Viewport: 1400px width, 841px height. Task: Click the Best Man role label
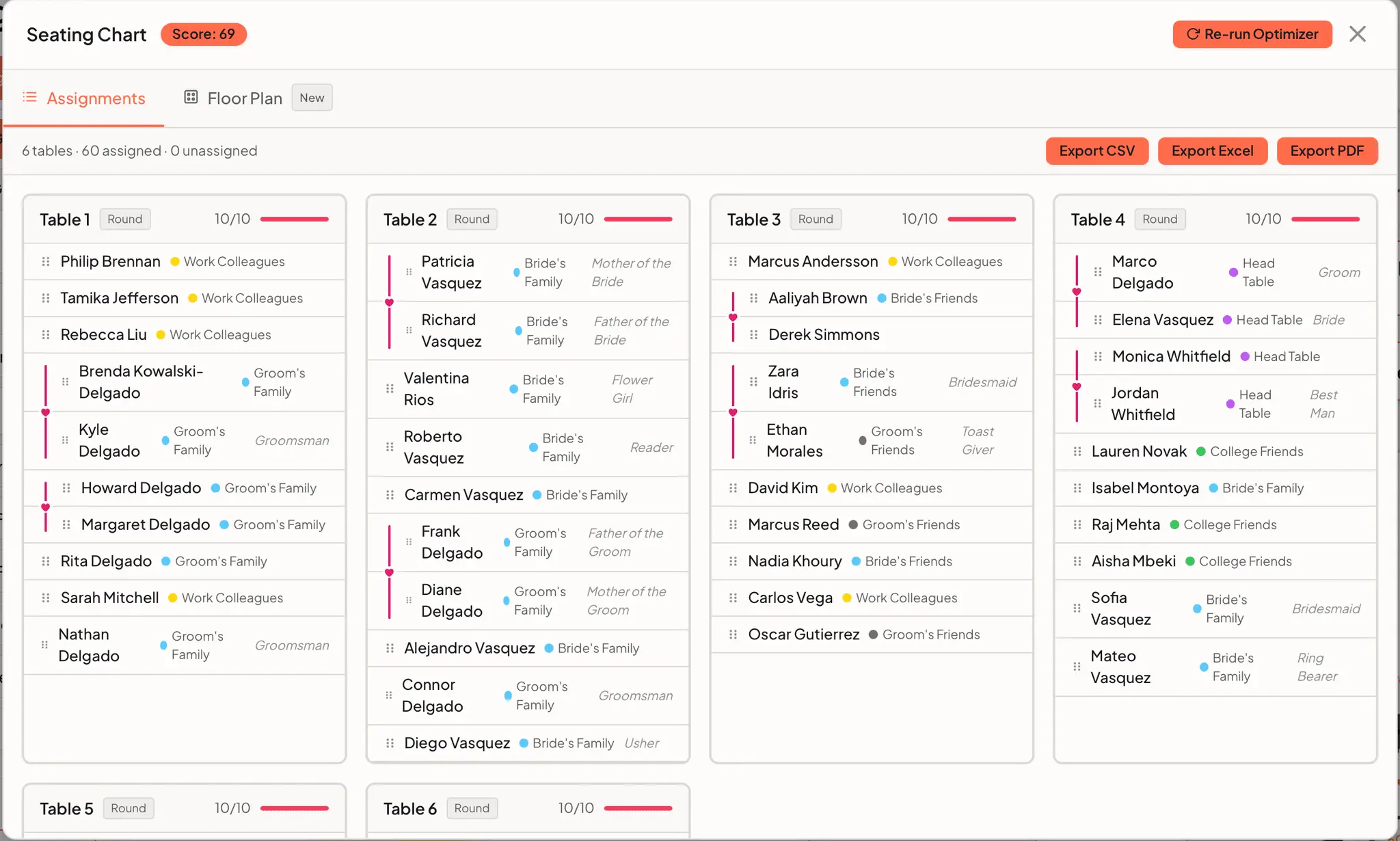tap(1323, 403)
